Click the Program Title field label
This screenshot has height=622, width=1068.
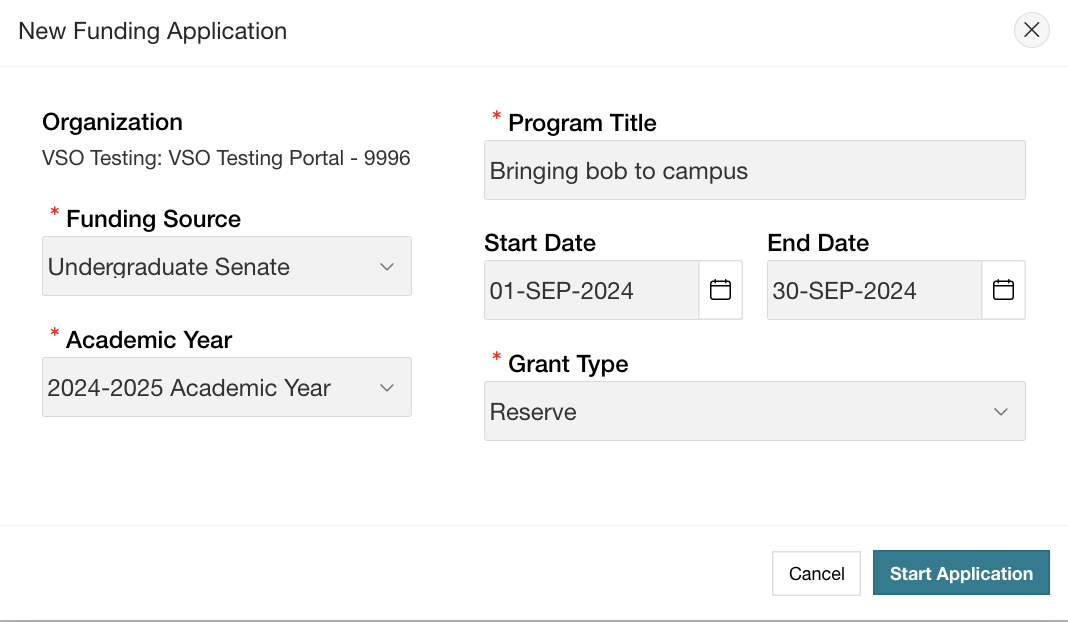[582, 123]
